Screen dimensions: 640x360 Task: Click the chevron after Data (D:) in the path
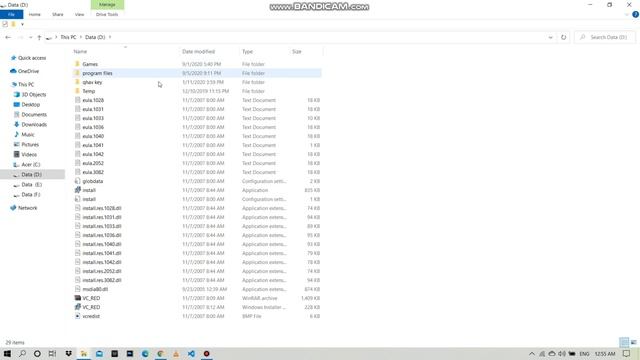pos(110,37)
